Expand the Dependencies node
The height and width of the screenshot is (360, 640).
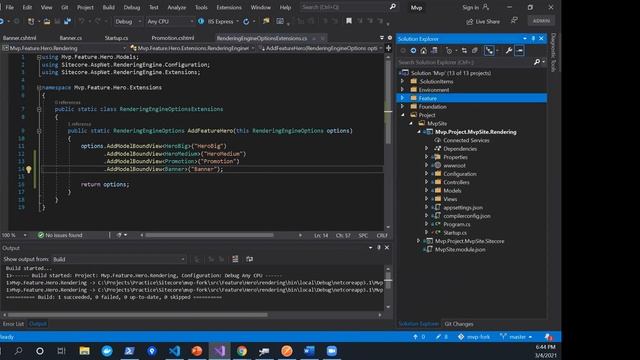click(427, 149)
